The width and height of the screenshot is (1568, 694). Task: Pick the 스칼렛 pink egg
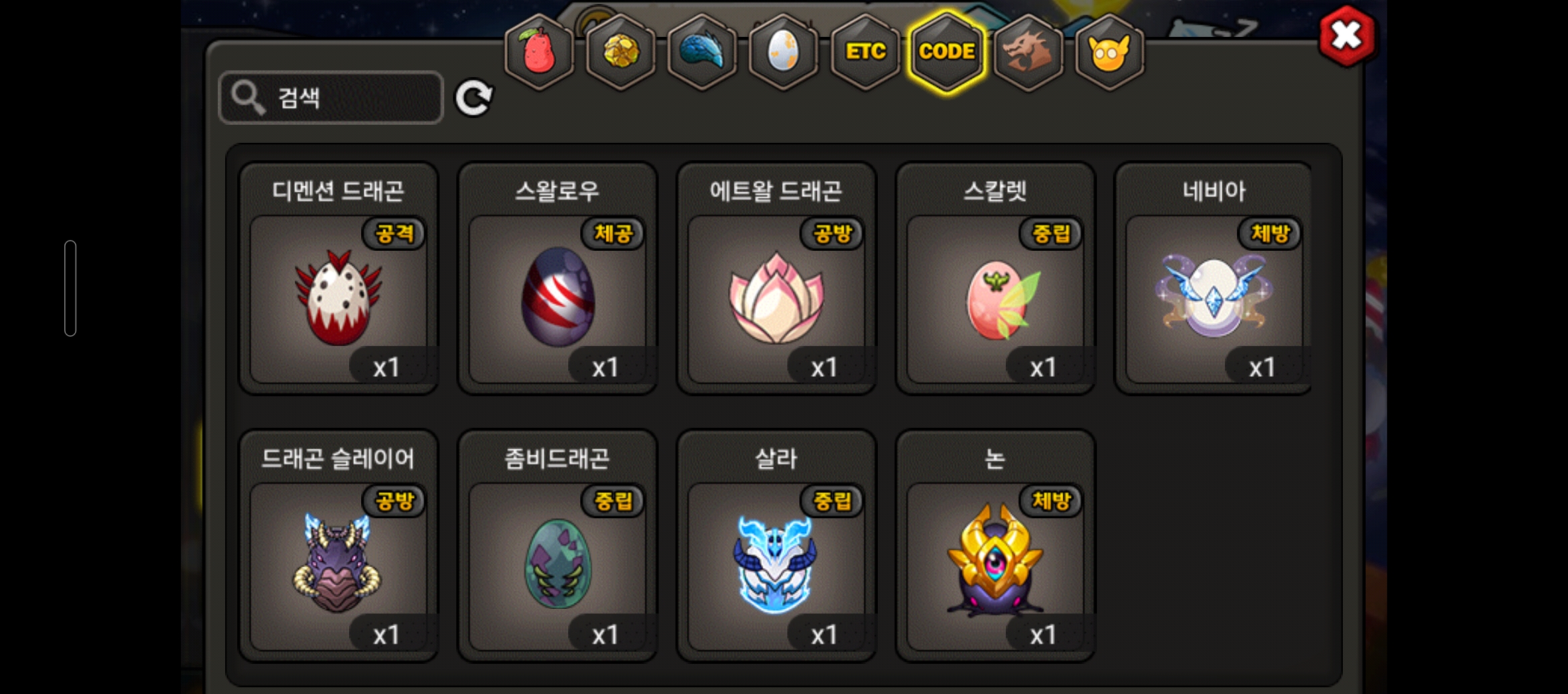[996, 278]
